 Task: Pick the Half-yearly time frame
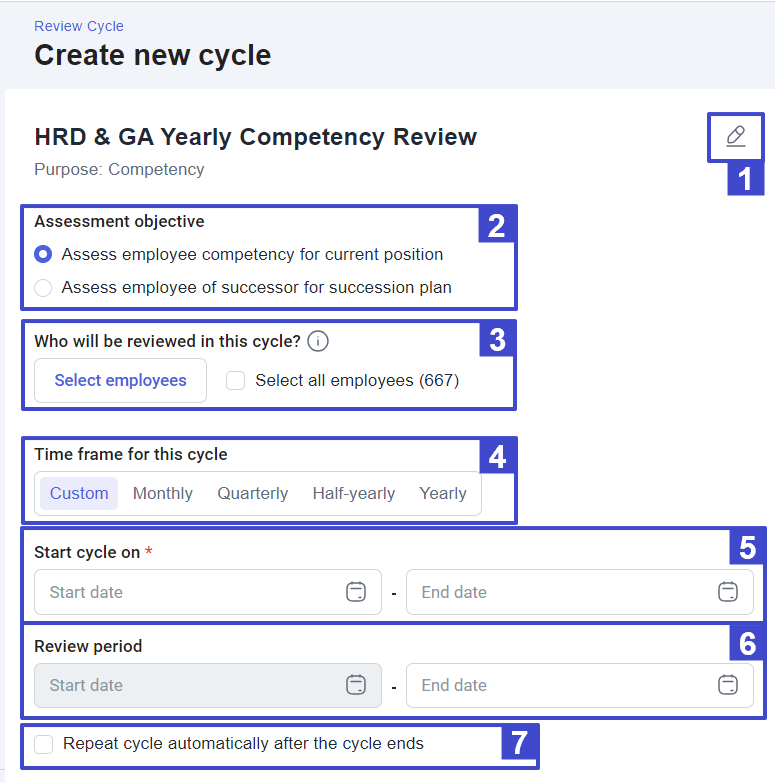[354, 493]
